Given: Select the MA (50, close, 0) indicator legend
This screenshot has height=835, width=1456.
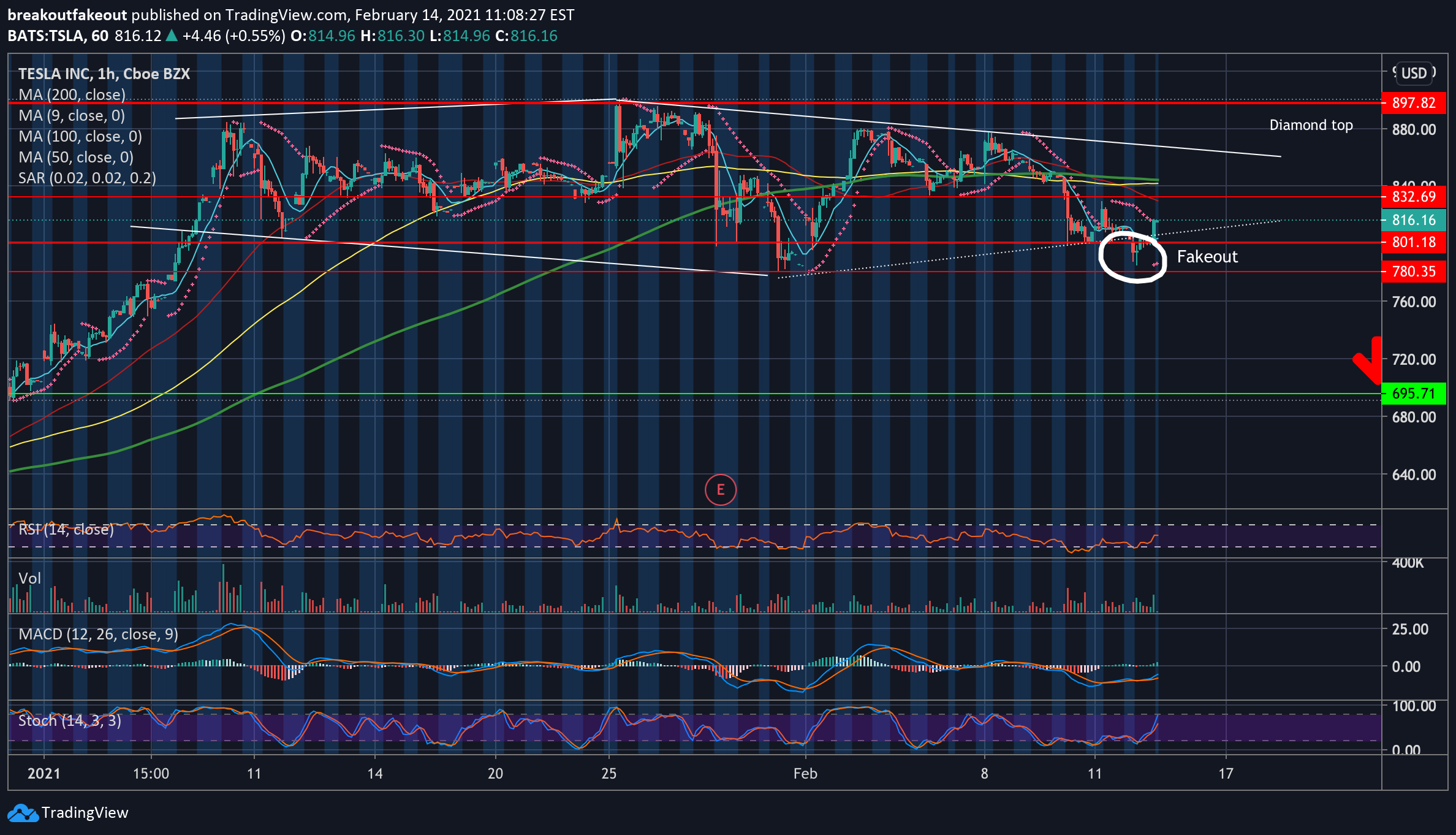Looking at the screenshot, I should click(76, 157).
